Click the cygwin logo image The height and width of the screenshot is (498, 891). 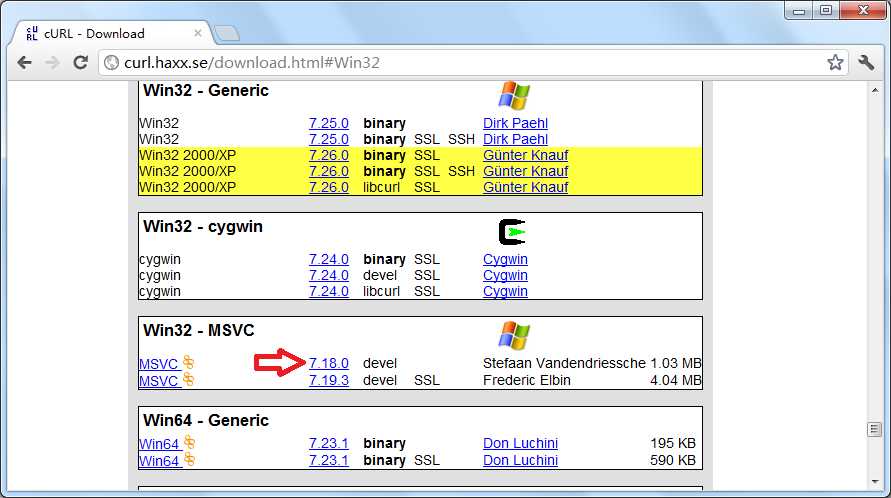point(512,232)
